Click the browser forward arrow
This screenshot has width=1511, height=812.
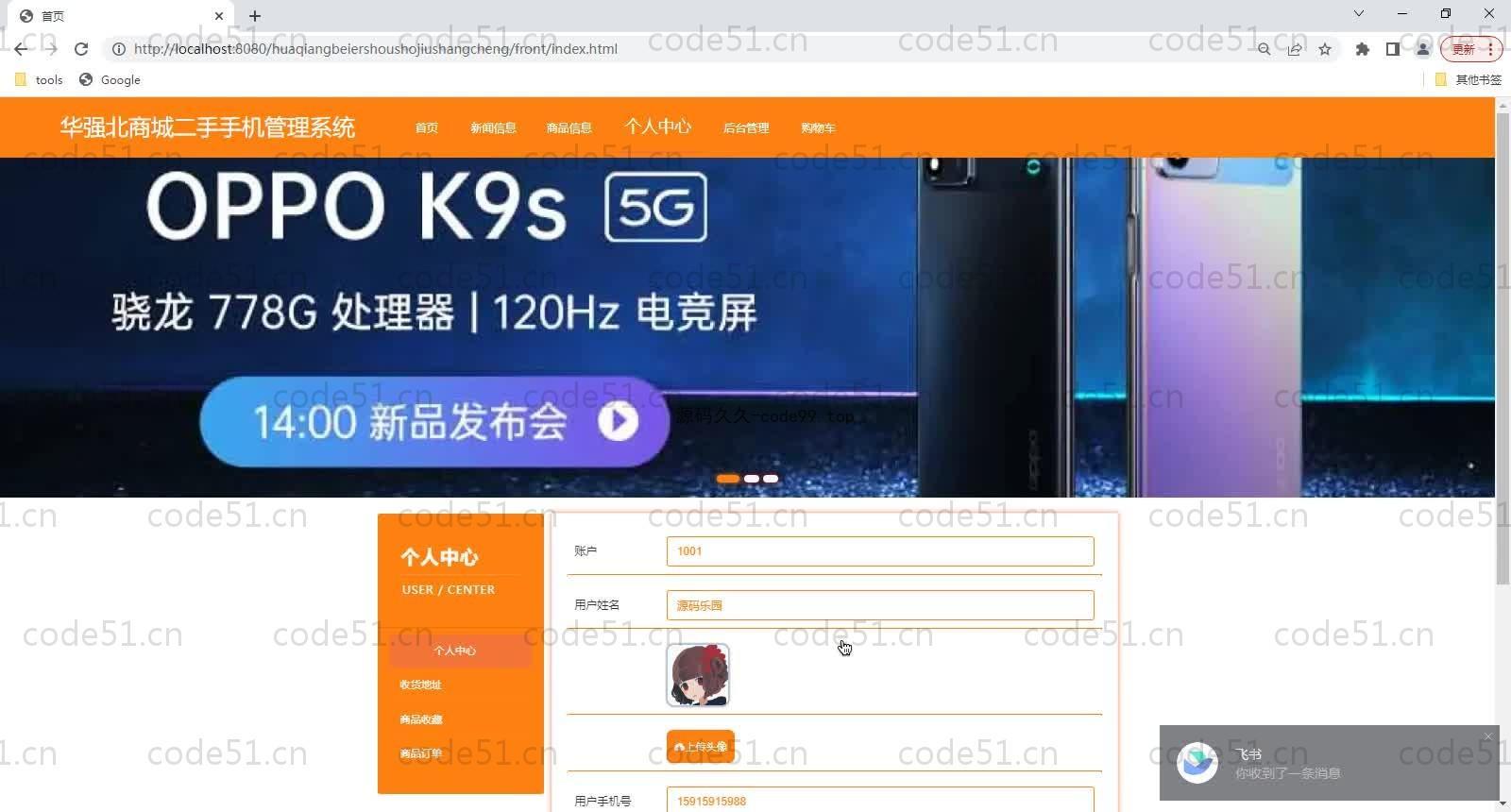[x=51, y=49]
